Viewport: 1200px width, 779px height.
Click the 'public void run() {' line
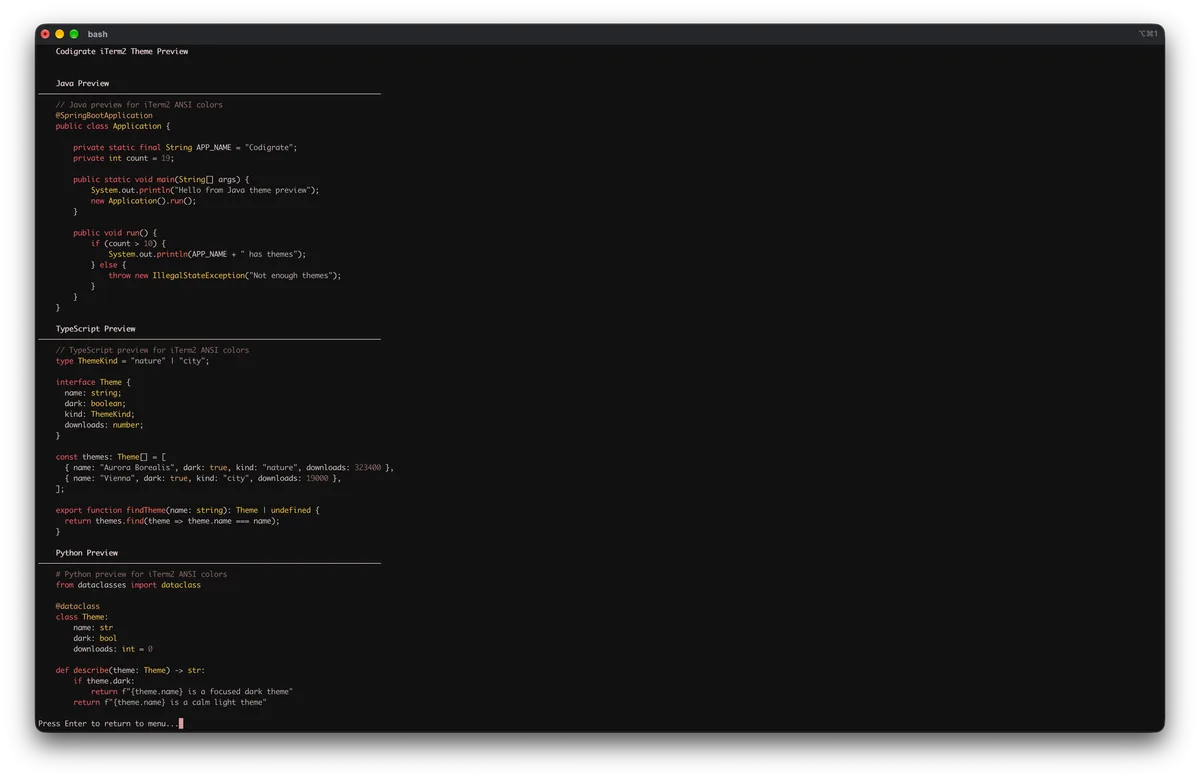[115, 232]
